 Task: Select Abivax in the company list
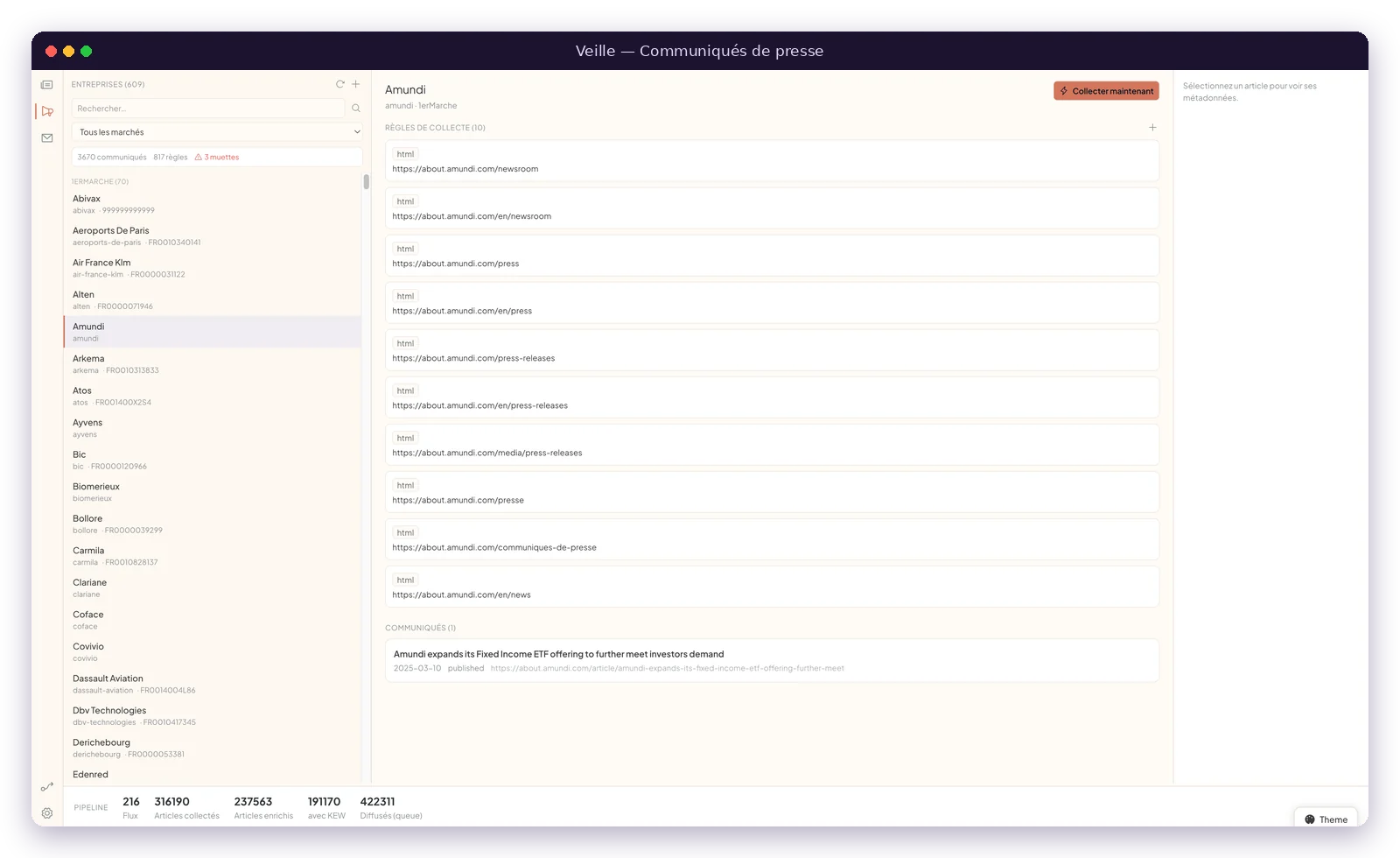(213, 204)
